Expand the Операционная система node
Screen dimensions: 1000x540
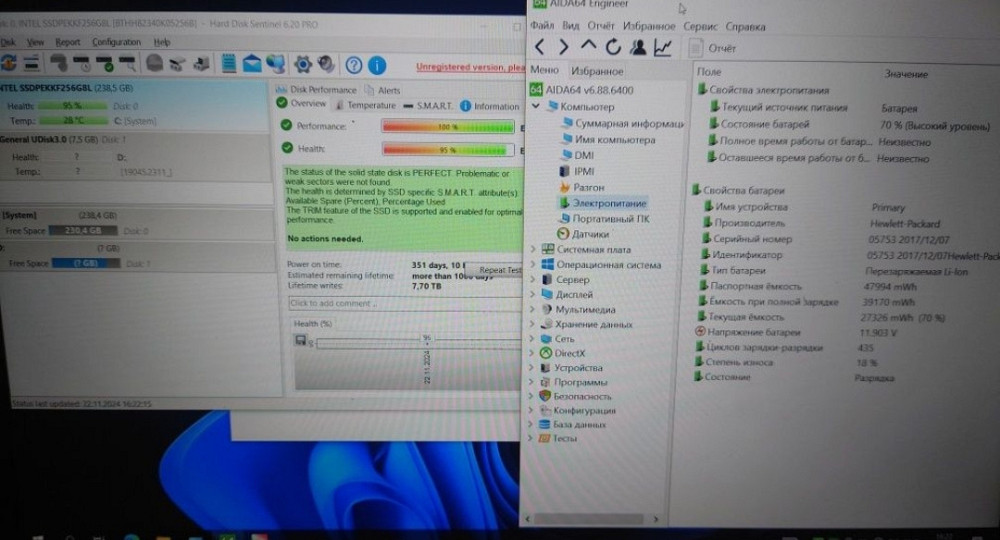[x=533, y=265]
